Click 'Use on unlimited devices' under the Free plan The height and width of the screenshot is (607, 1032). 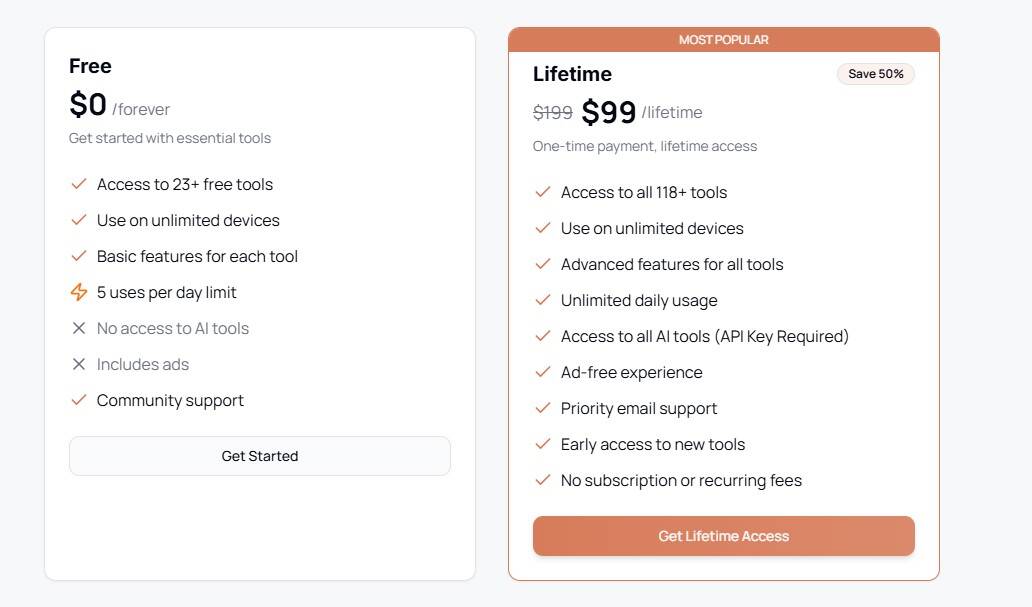pyautogui.click(x=188, y=220)
